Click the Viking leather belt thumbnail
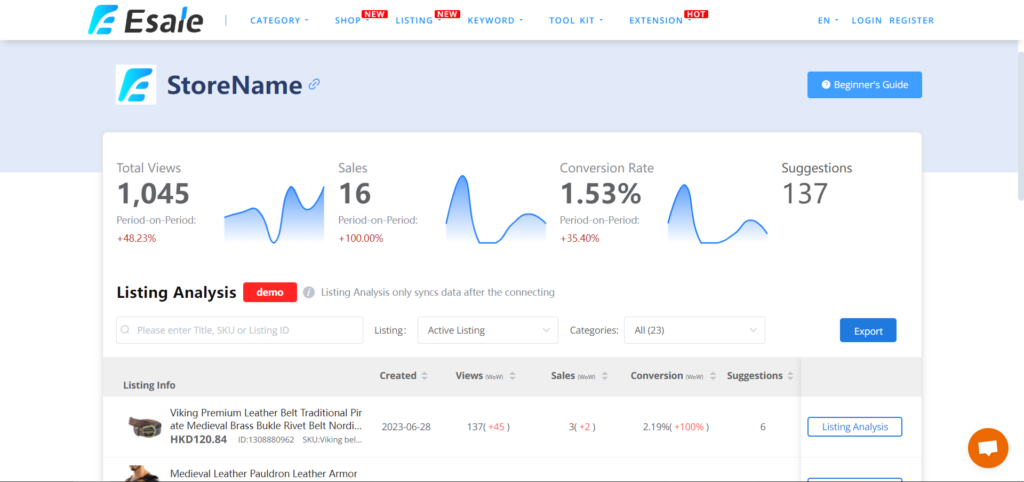This screenshot has height=482, width=1024. (145, 426)
